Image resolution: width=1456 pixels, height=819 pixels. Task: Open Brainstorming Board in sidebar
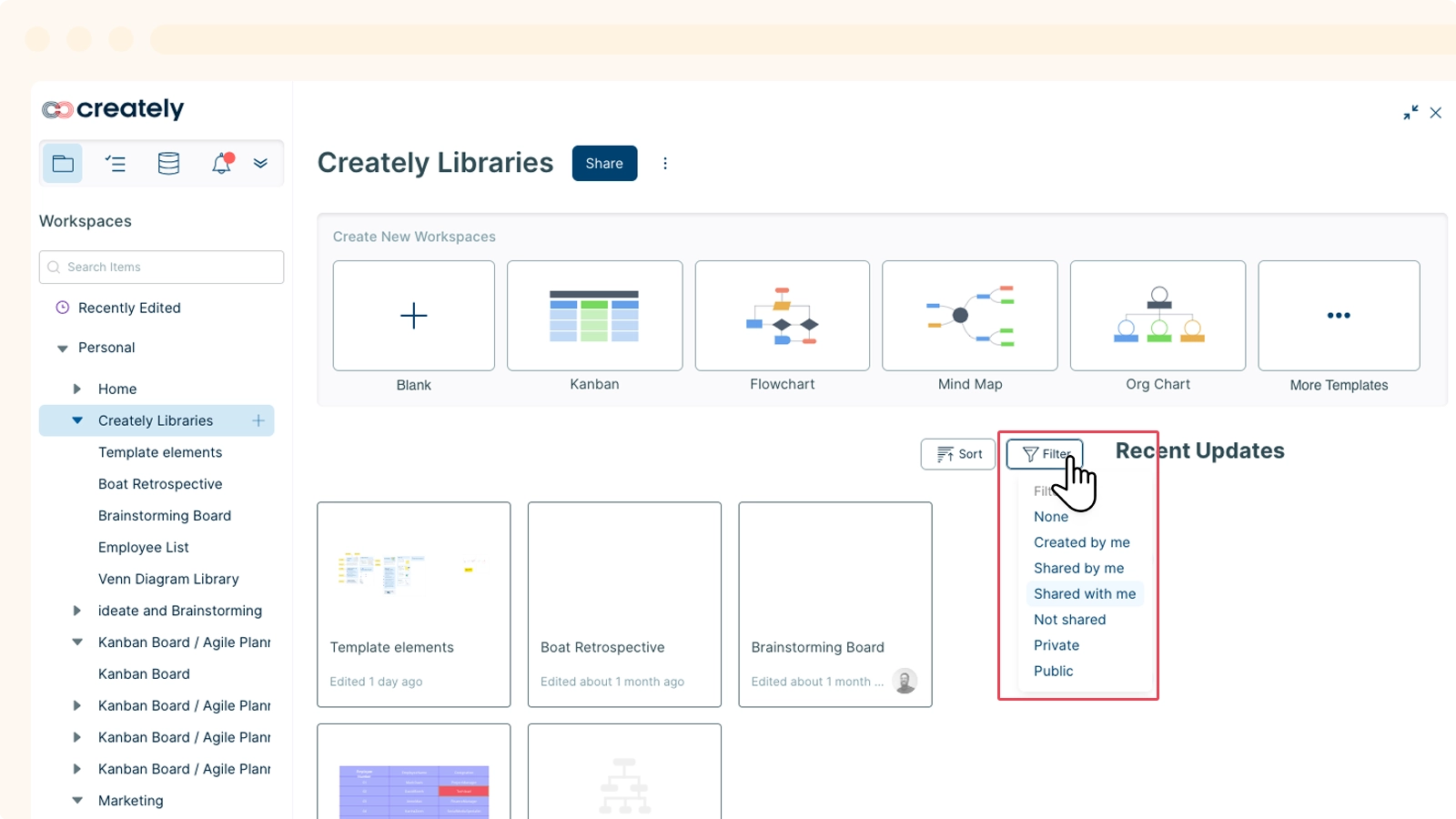[x=165, y=516]
